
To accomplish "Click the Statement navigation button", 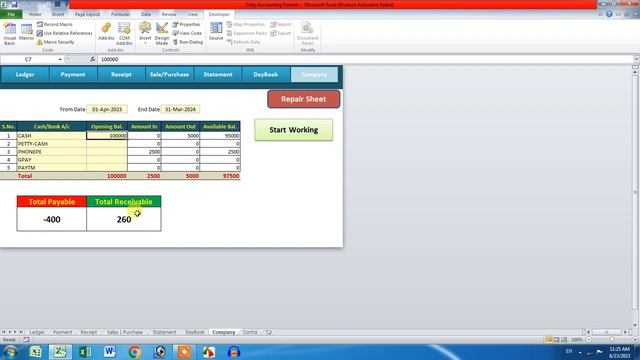I will pos(218,75).
